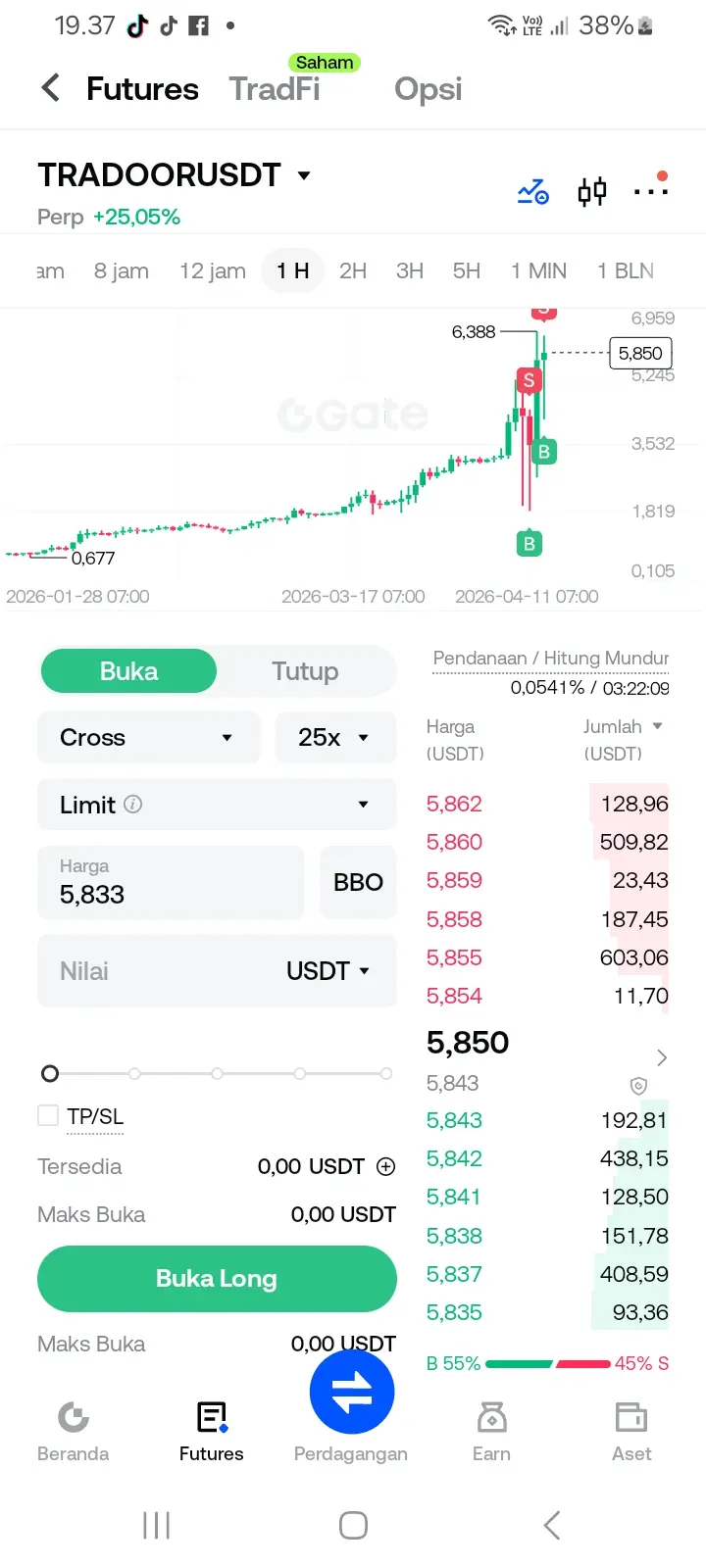Select the 2H timeframe tab
The width and height of the screenshot is (706, 1568).
[x=353, y=270]
